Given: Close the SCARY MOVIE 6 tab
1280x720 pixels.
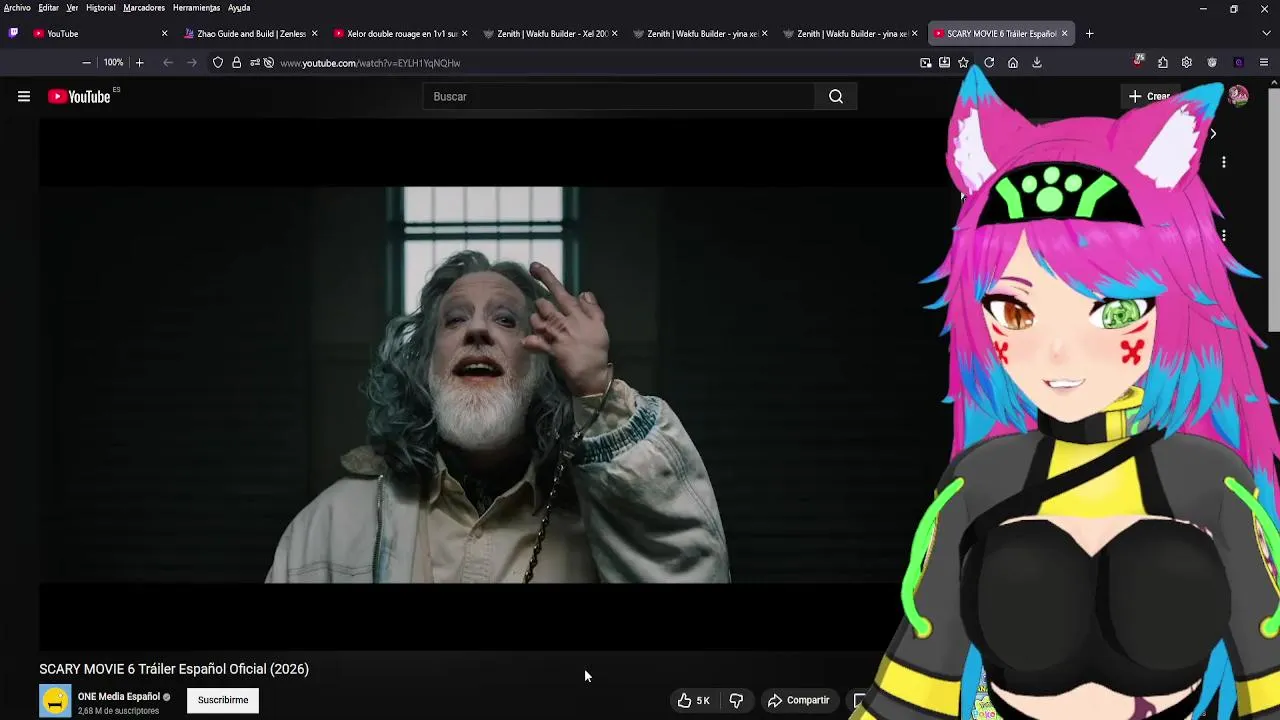Looking at the screenshot, I should pos(1064,34).
